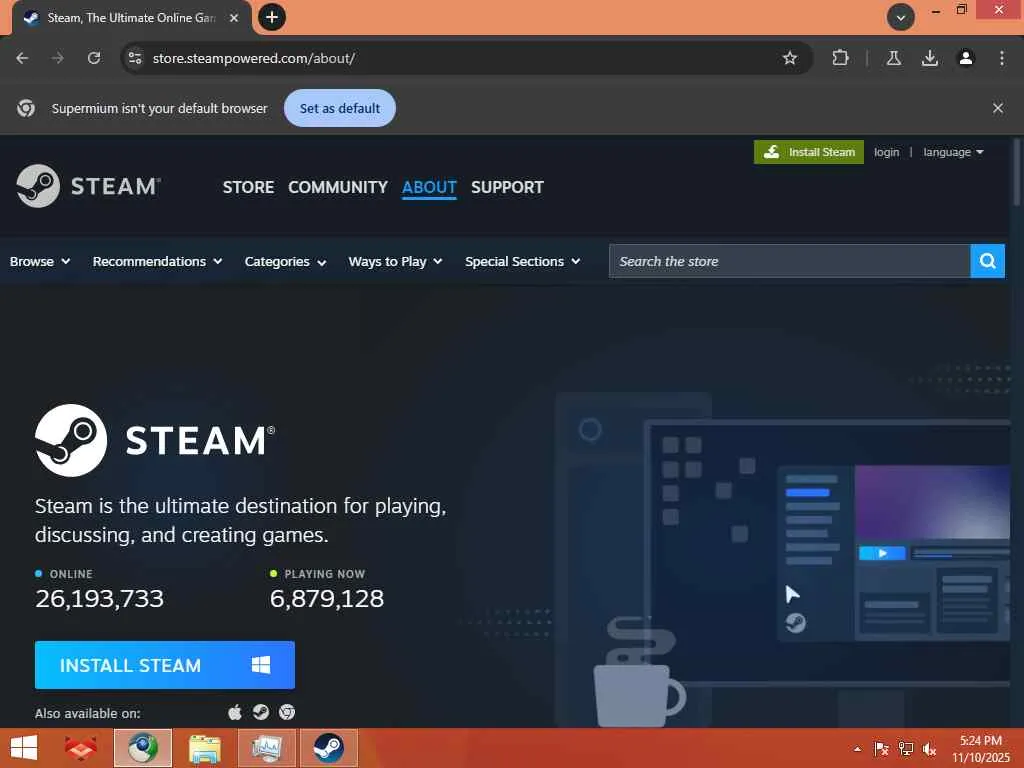Open the language dropdown
The height and width of the screenshot is (768, 1024).
[953, 152]
